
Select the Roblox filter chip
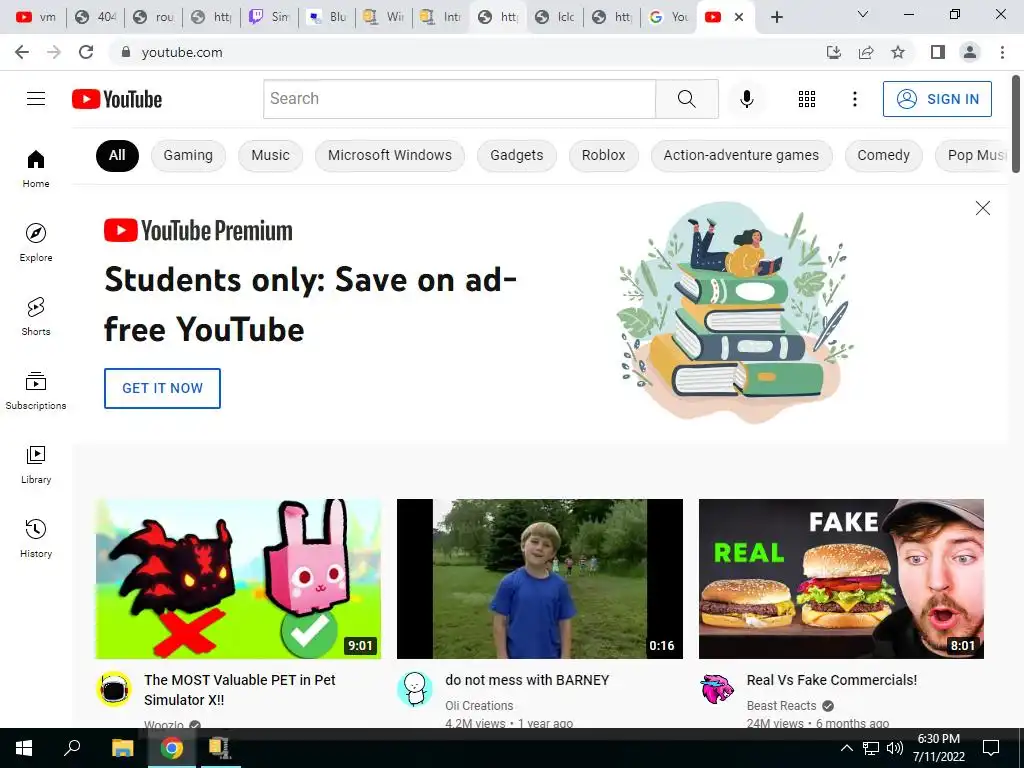click(603, 155)
